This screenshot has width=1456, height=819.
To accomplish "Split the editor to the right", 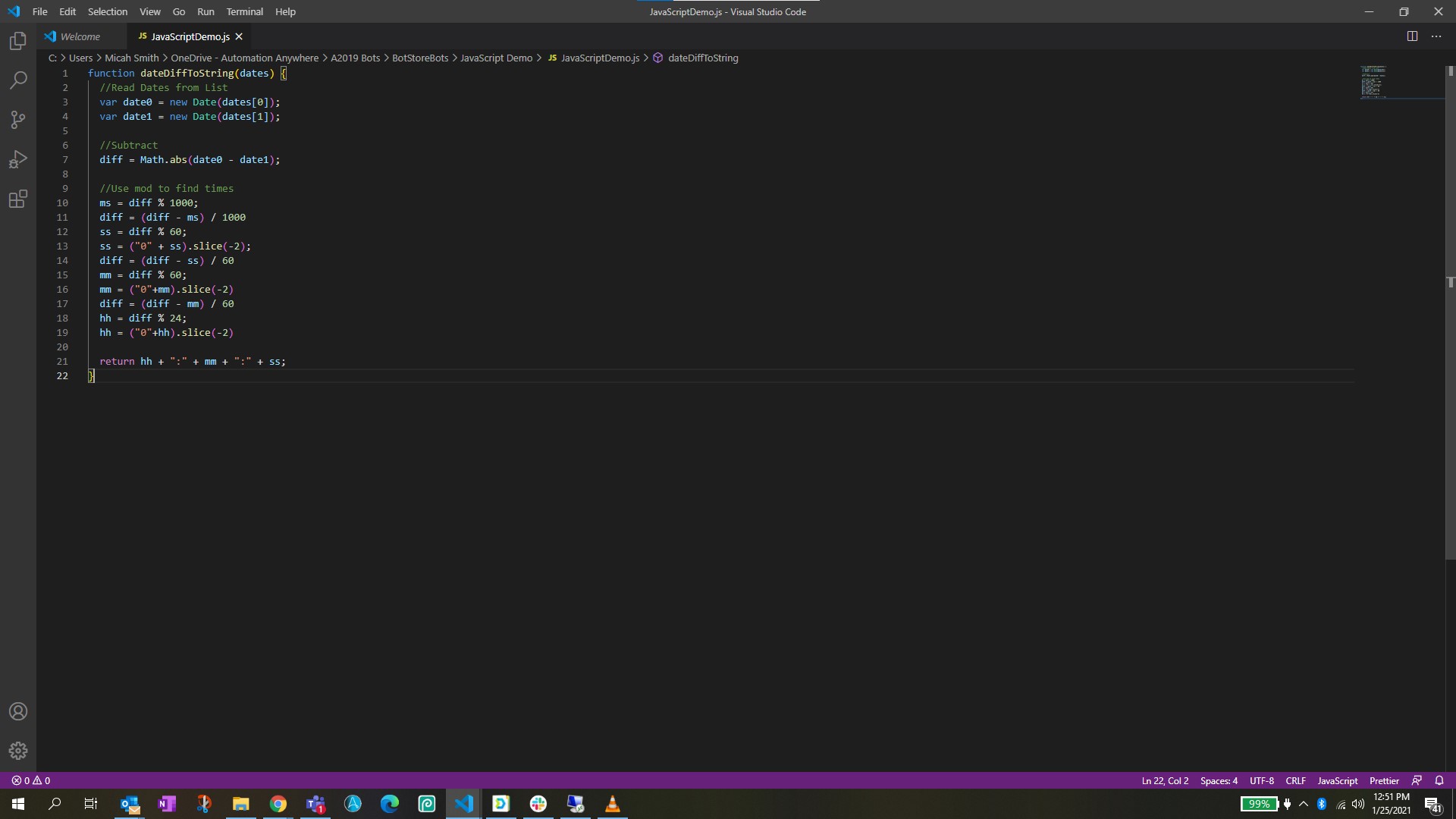I will click(x=1412, y=36).
